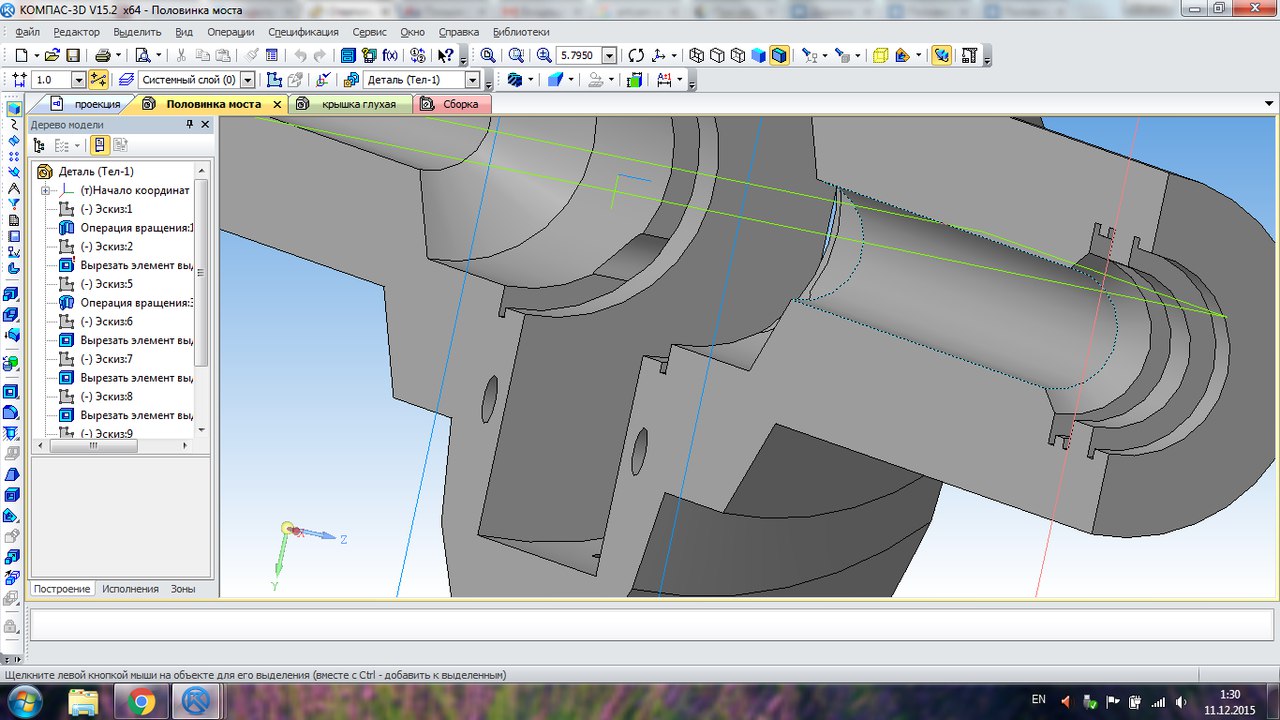Open the Print preview tool
This screenshot has height=720, width=1280.
pyautogui.click(x=143, y=56)
